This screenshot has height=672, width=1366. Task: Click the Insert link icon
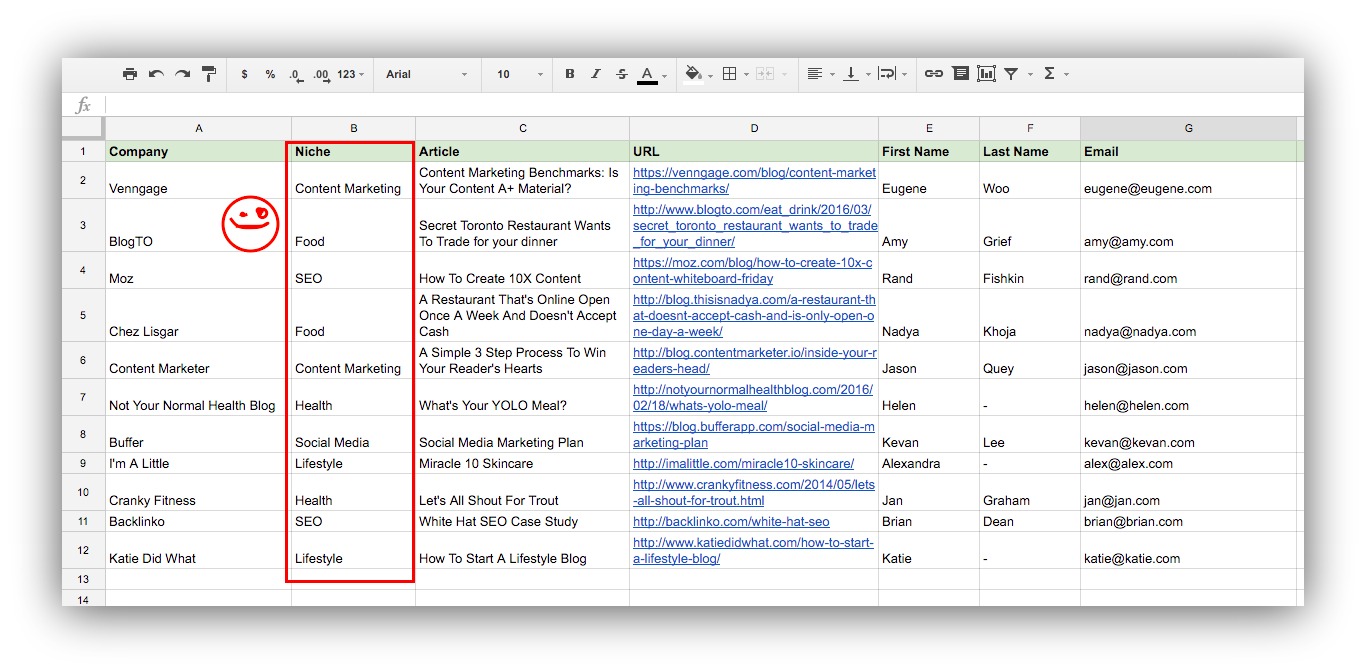click(934, 74)
